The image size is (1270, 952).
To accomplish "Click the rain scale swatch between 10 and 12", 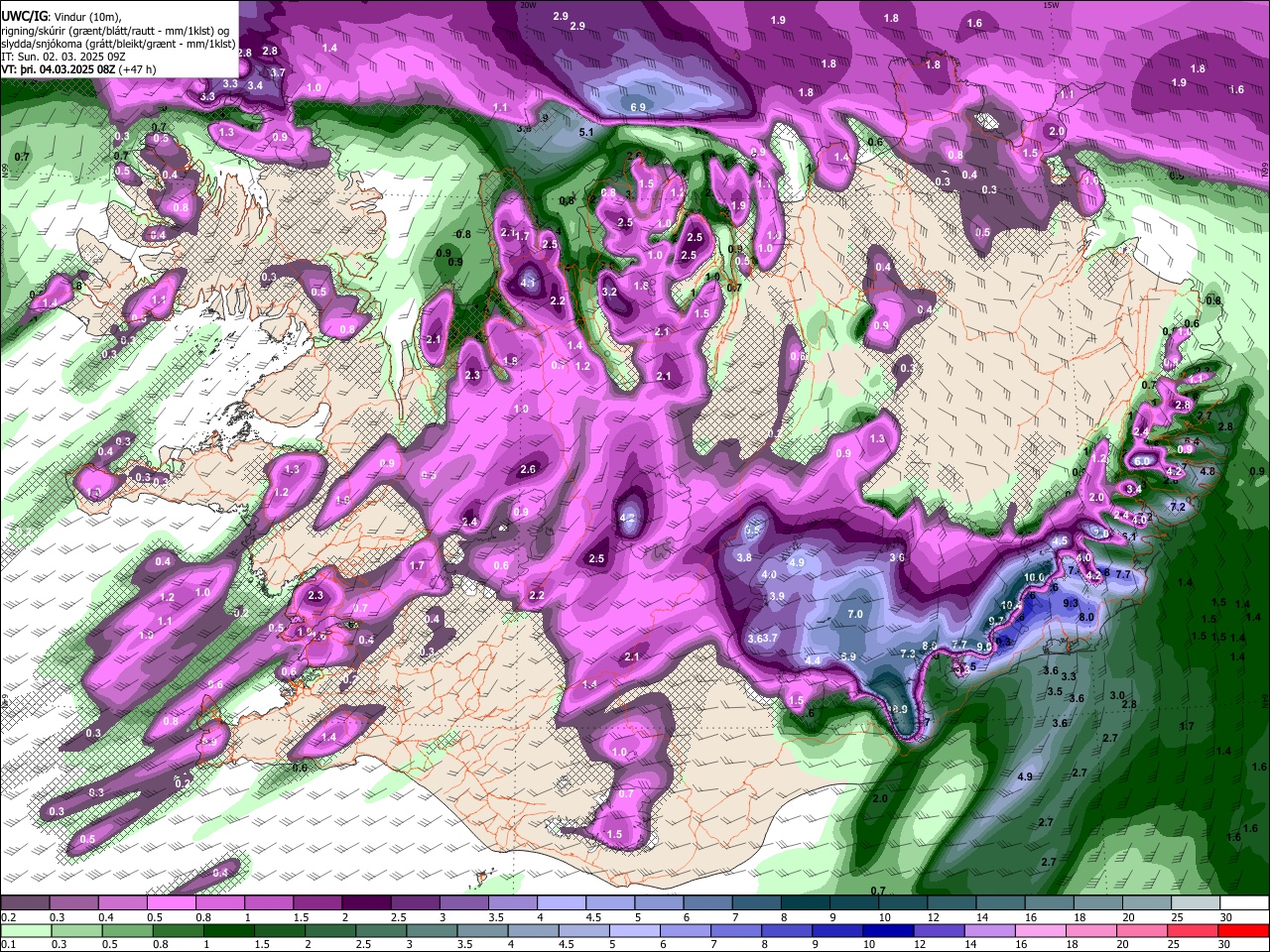I will pyautogui.click(x=890, y=930).
